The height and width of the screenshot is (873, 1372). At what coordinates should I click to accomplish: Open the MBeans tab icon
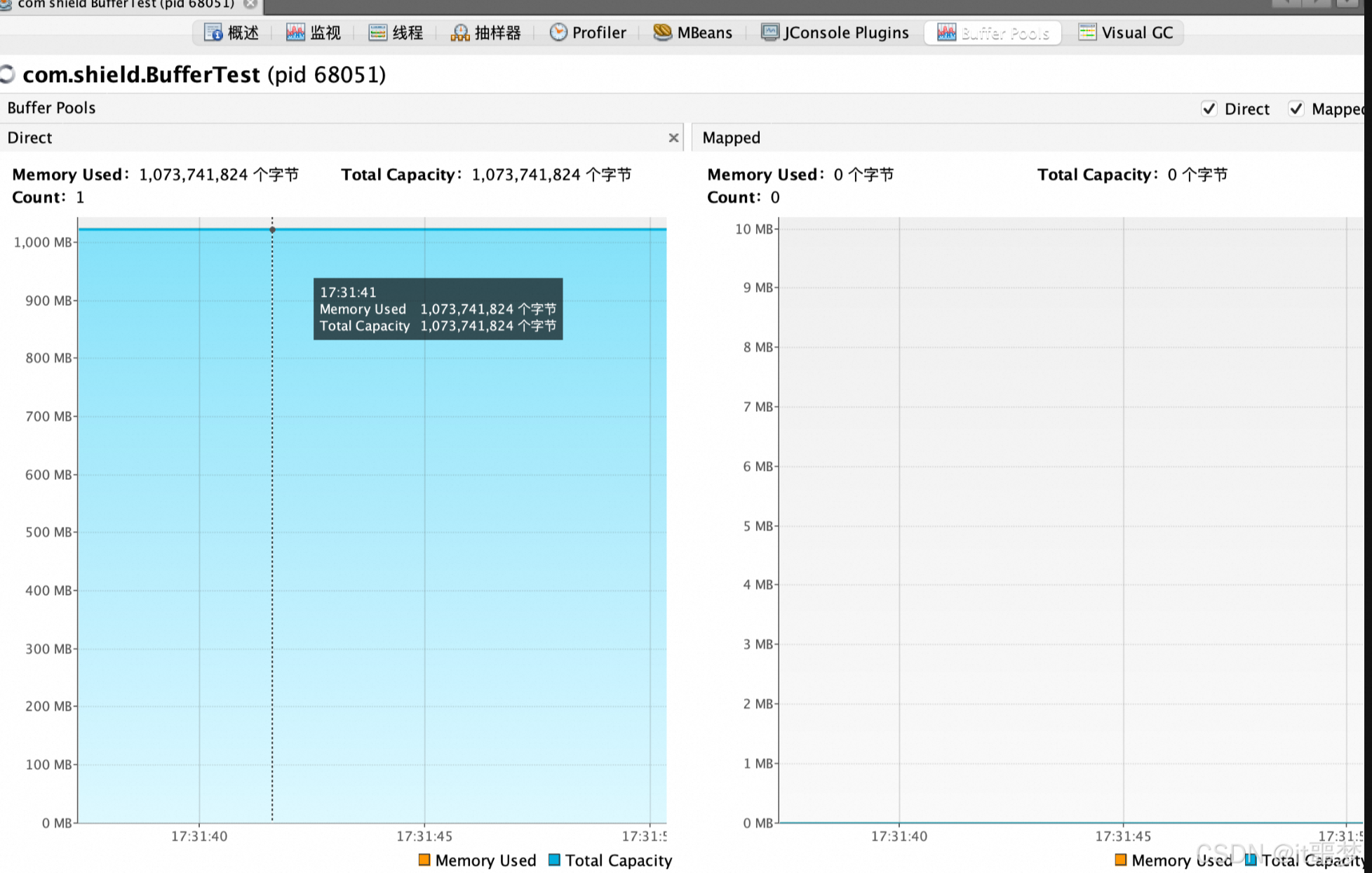pos(662,32)
